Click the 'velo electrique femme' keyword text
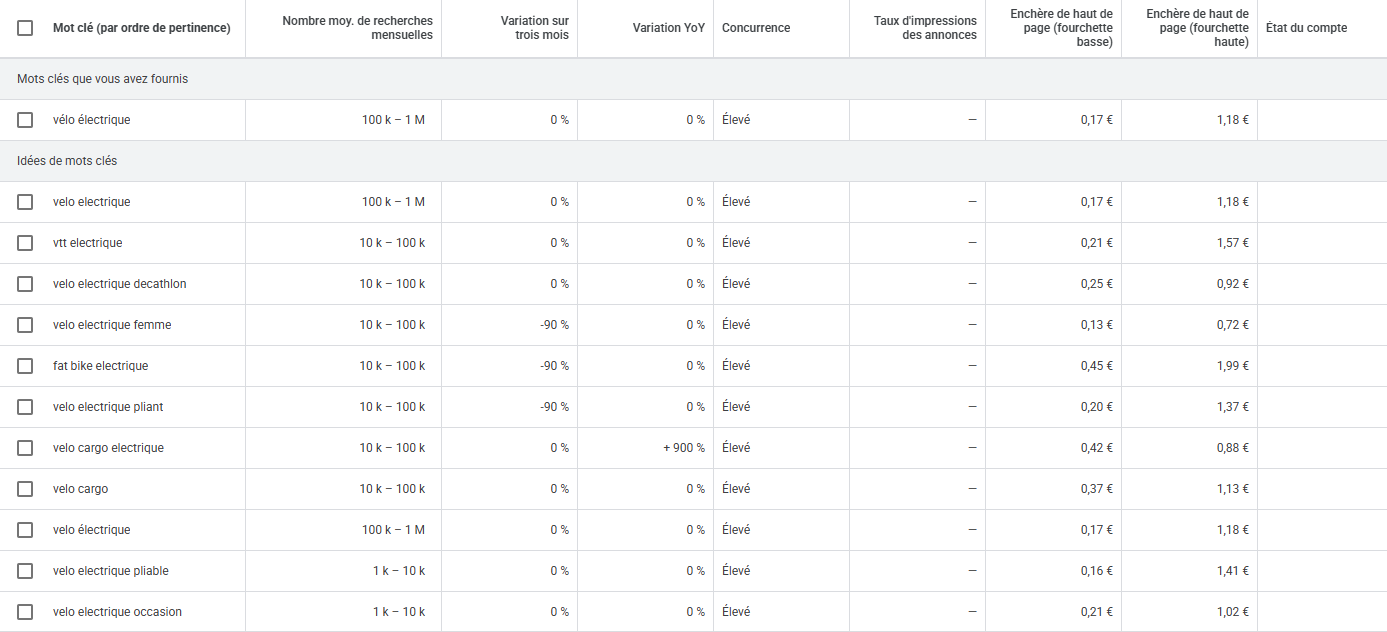Viewport: 1387px width, 632px height. 112,325
